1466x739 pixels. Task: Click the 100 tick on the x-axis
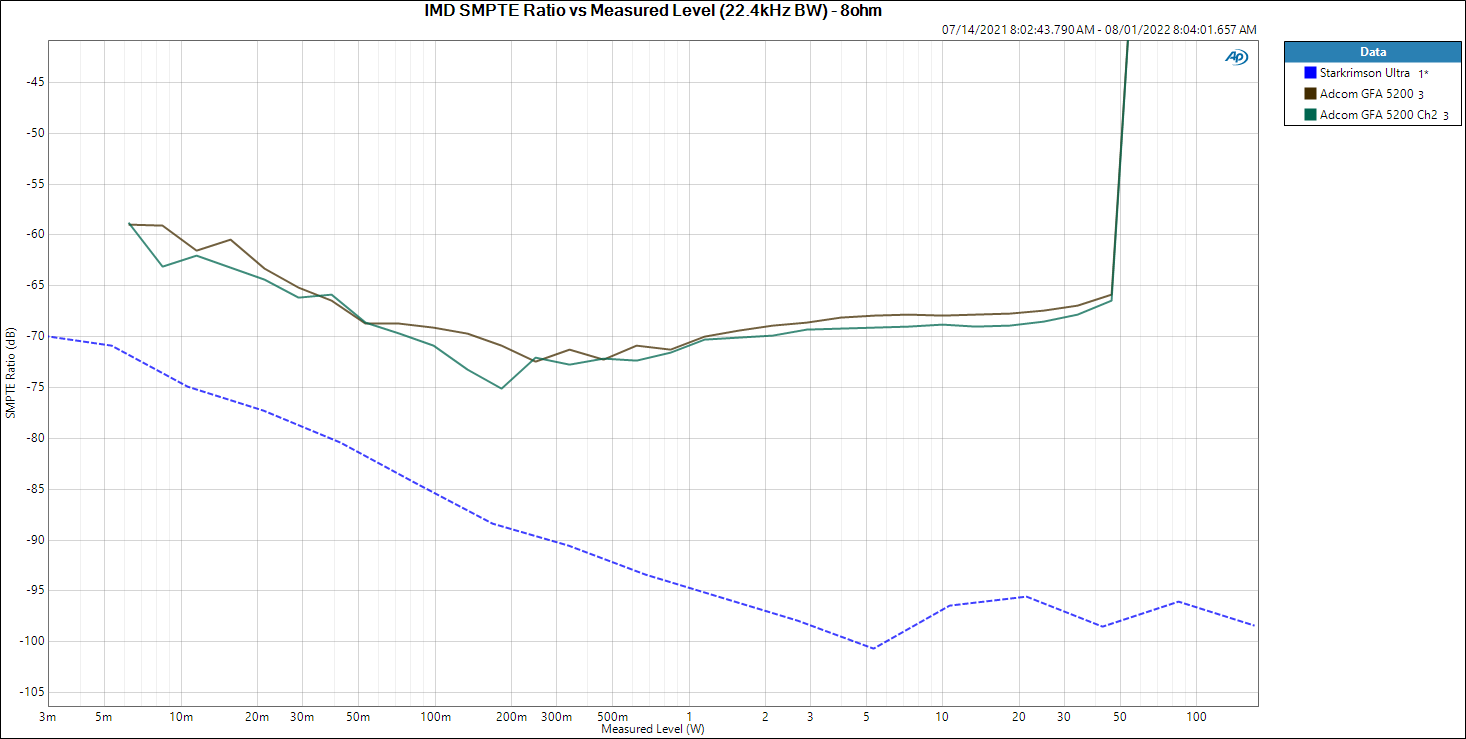tap(1197, 718)
